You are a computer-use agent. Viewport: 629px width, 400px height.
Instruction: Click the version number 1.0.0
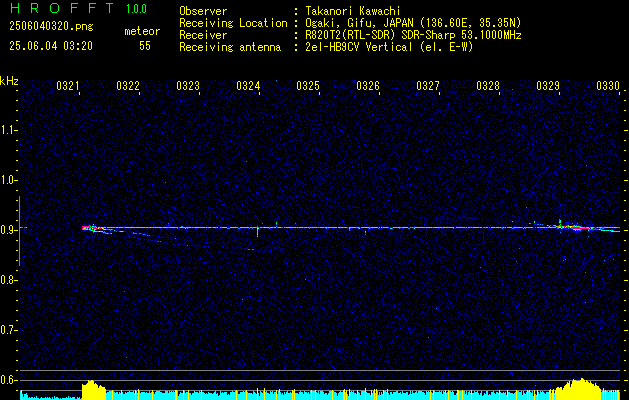pos(136,8)
